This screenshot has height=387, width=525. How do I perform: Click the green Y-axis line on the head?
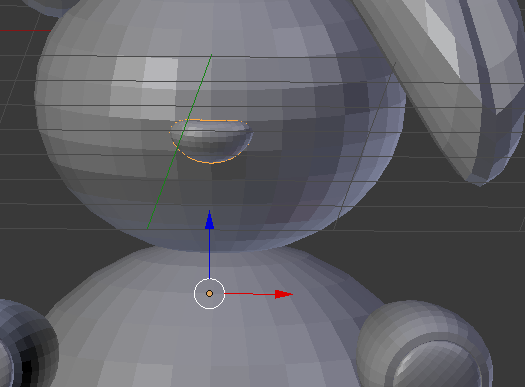click(x=179, y=142)
